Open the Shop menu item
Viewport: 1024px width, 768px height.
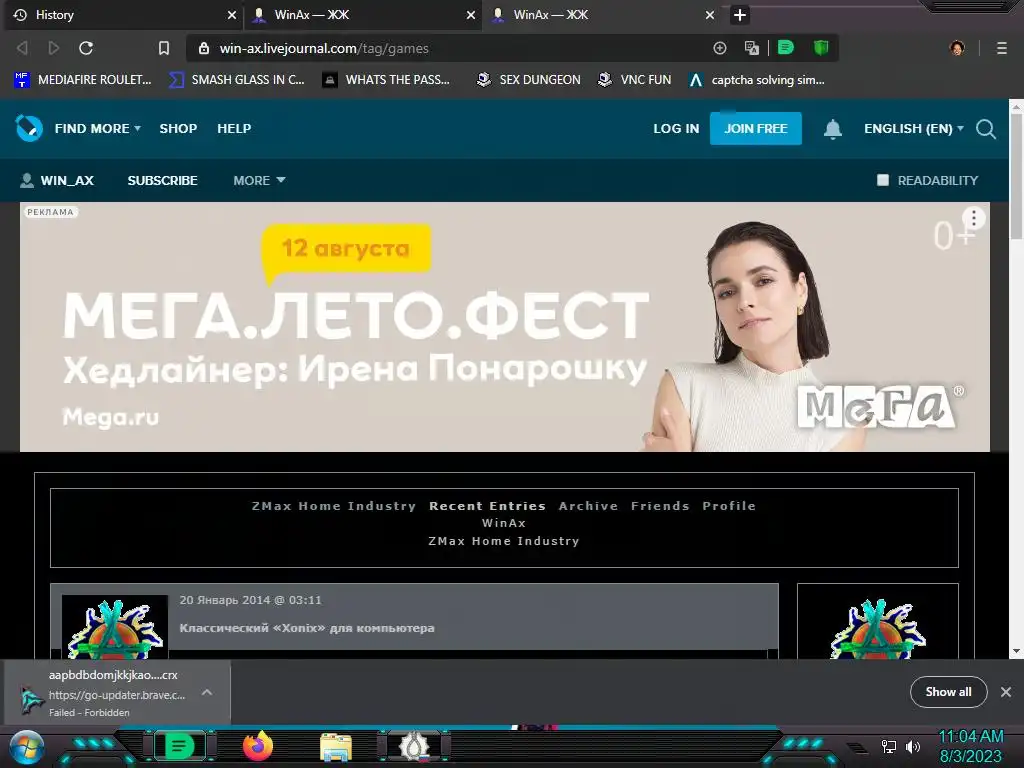pos(178,129)
